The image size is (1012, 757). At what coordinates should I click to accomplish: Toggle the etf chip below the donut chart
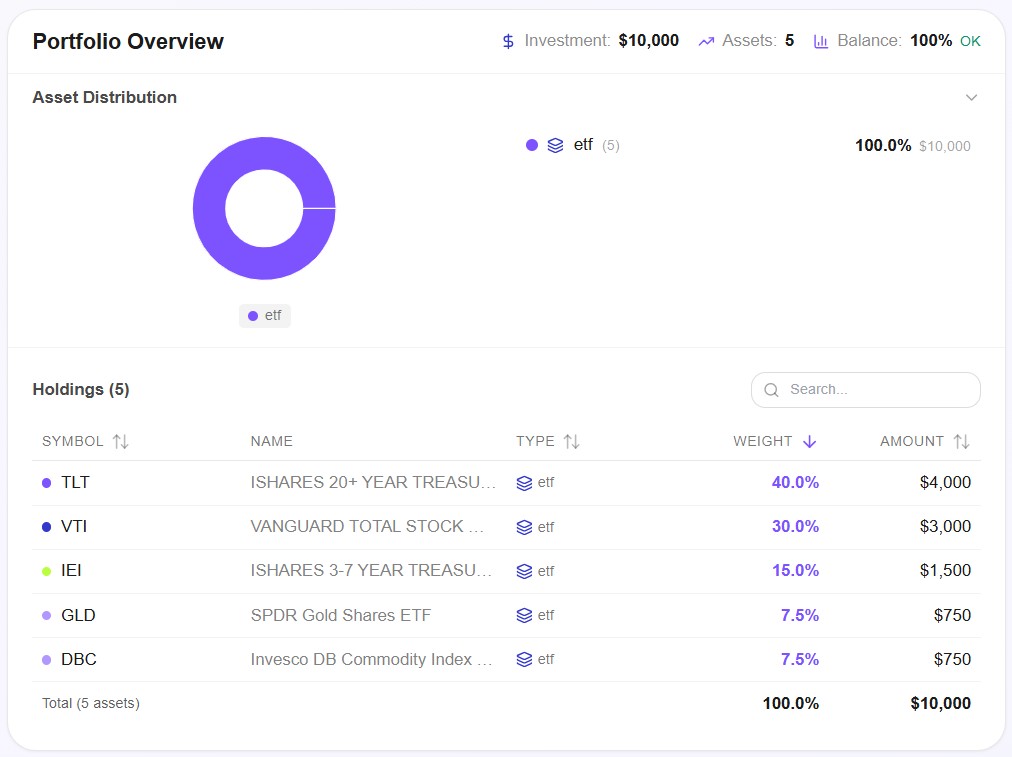tap(264, 315)
